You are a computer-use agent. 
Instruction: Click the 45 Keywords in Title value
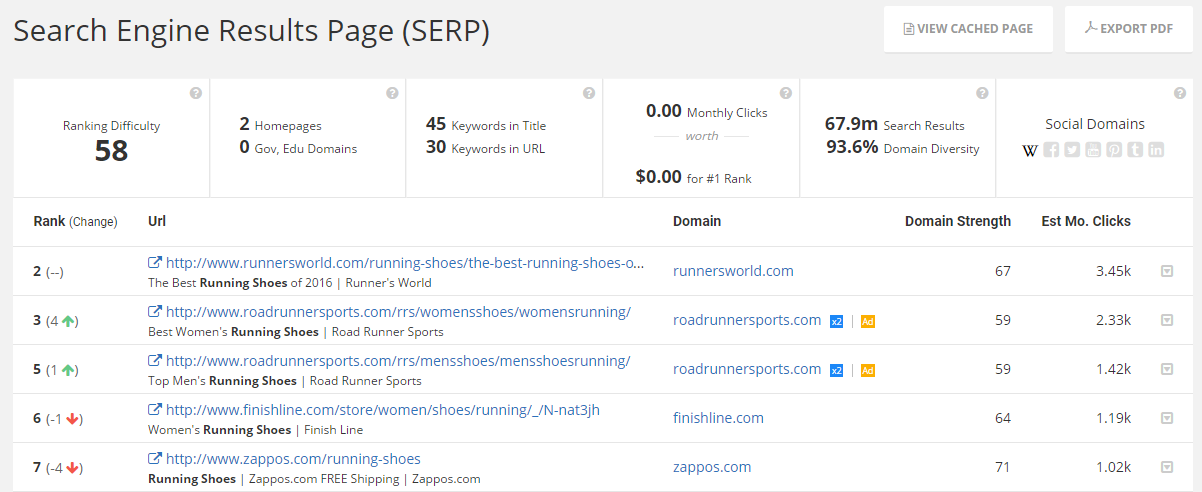[x=436, y=124]
